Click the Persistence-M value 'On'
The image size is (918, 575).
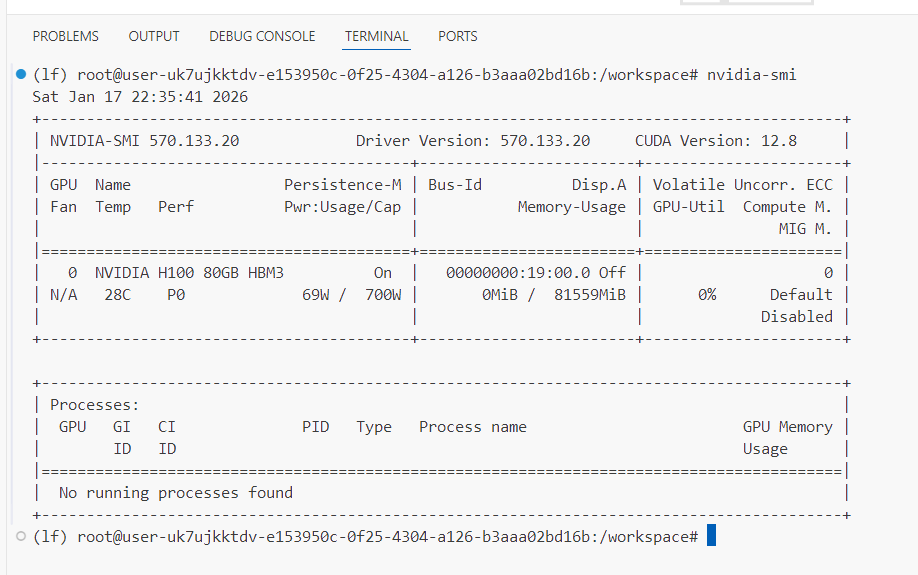(383, 273)
